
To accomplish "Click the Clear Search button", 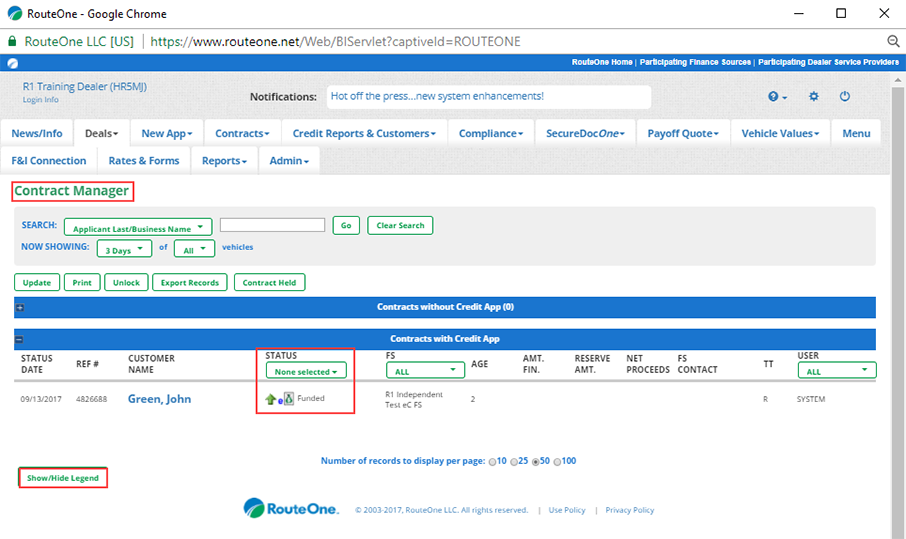I will (400, 225).
